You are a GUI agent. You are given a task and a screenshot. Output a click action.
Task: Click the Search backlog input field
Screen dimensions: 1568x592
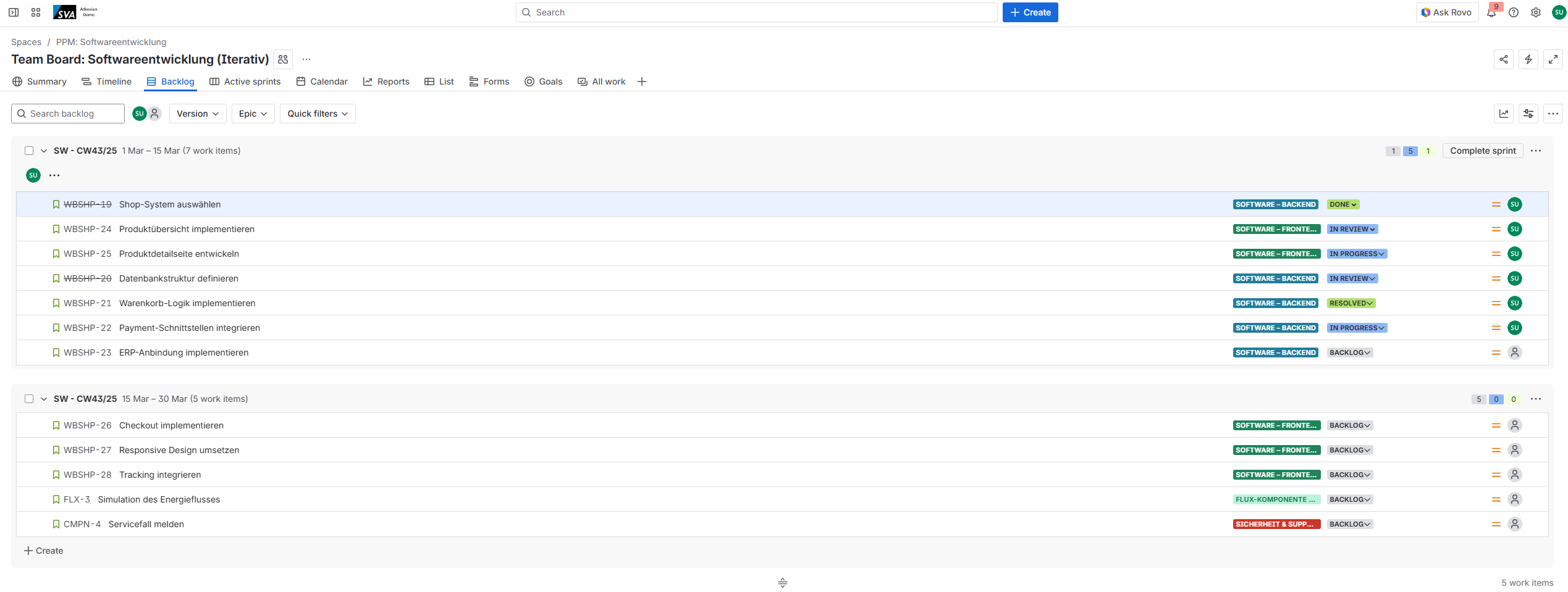click(68, 114)
